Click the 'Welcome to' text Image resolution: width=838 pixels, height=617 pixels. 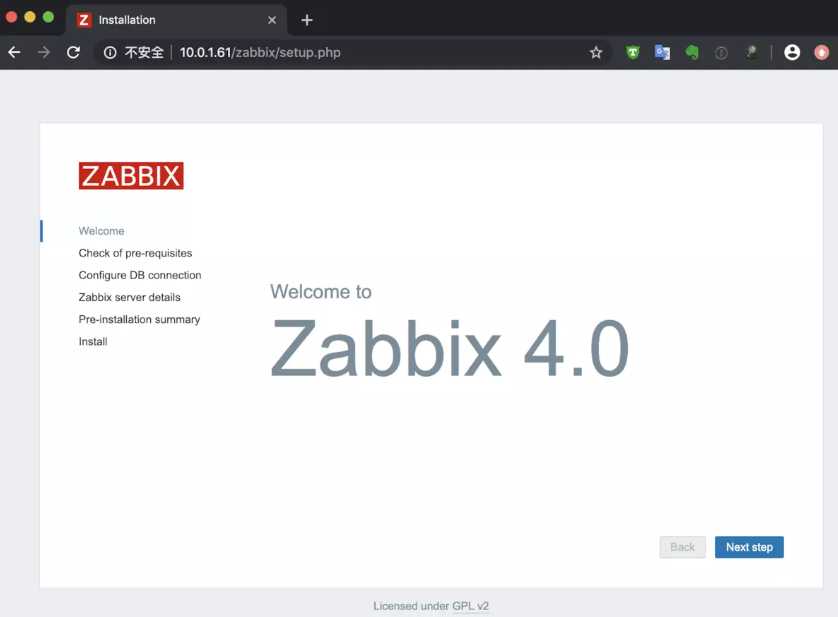click(321, 291)
